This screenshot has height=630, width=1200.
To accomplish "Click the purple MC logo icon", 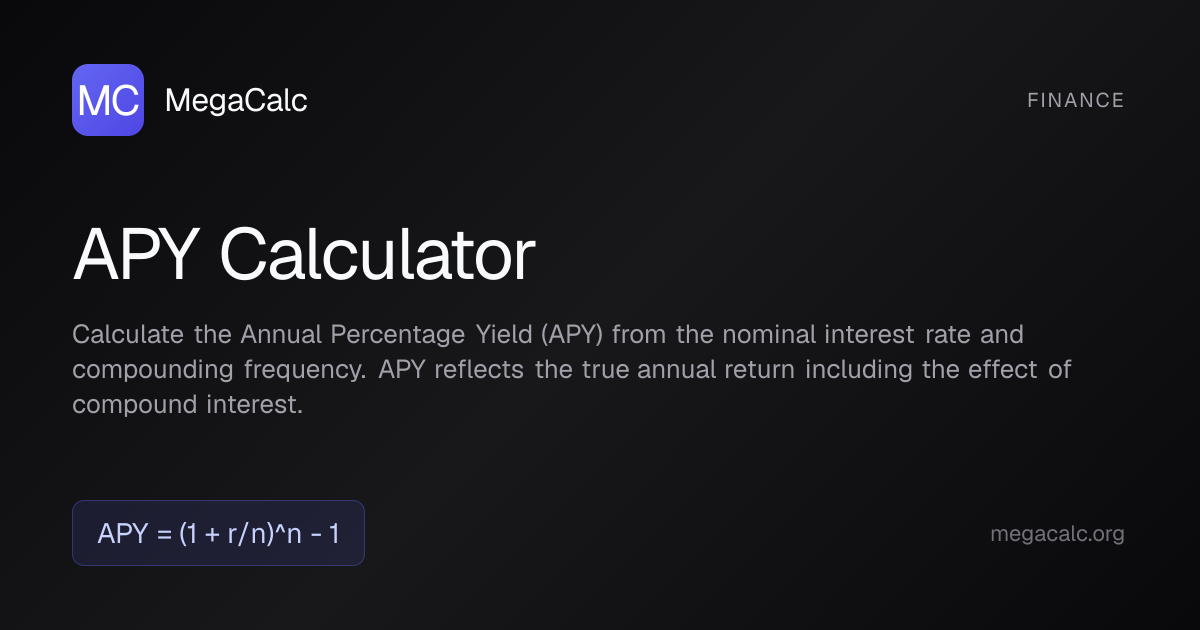I will (x=108, y=100).
